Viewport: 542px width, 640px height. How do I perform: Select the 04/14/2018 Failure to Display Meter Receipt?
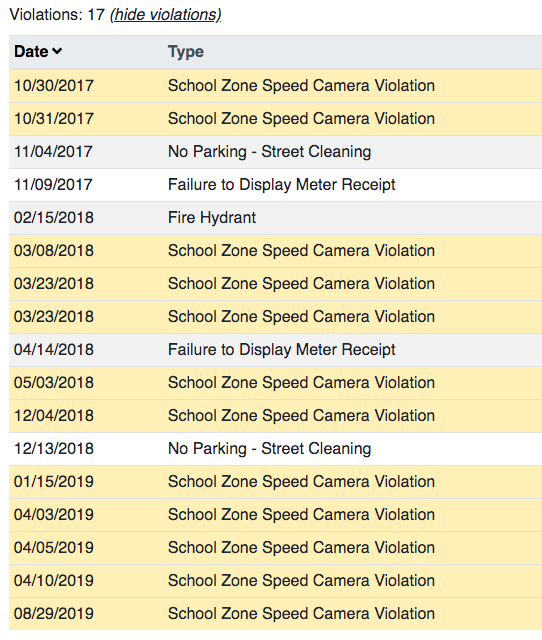pyautogui.click(x=275, y=350)
